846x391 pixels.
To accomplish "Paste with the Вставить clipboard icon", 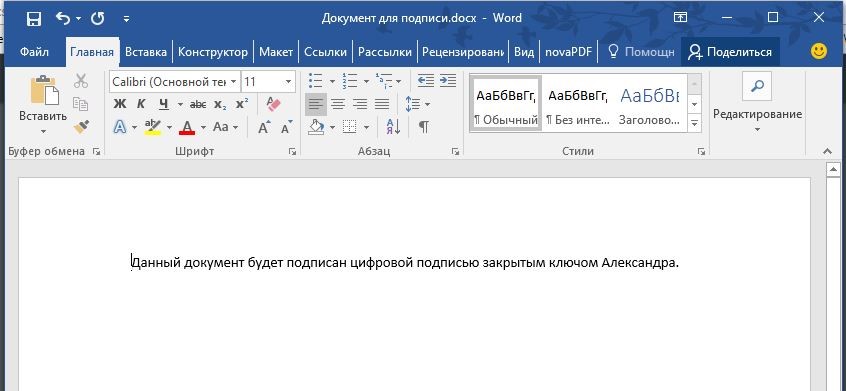I will click(43, 90).
